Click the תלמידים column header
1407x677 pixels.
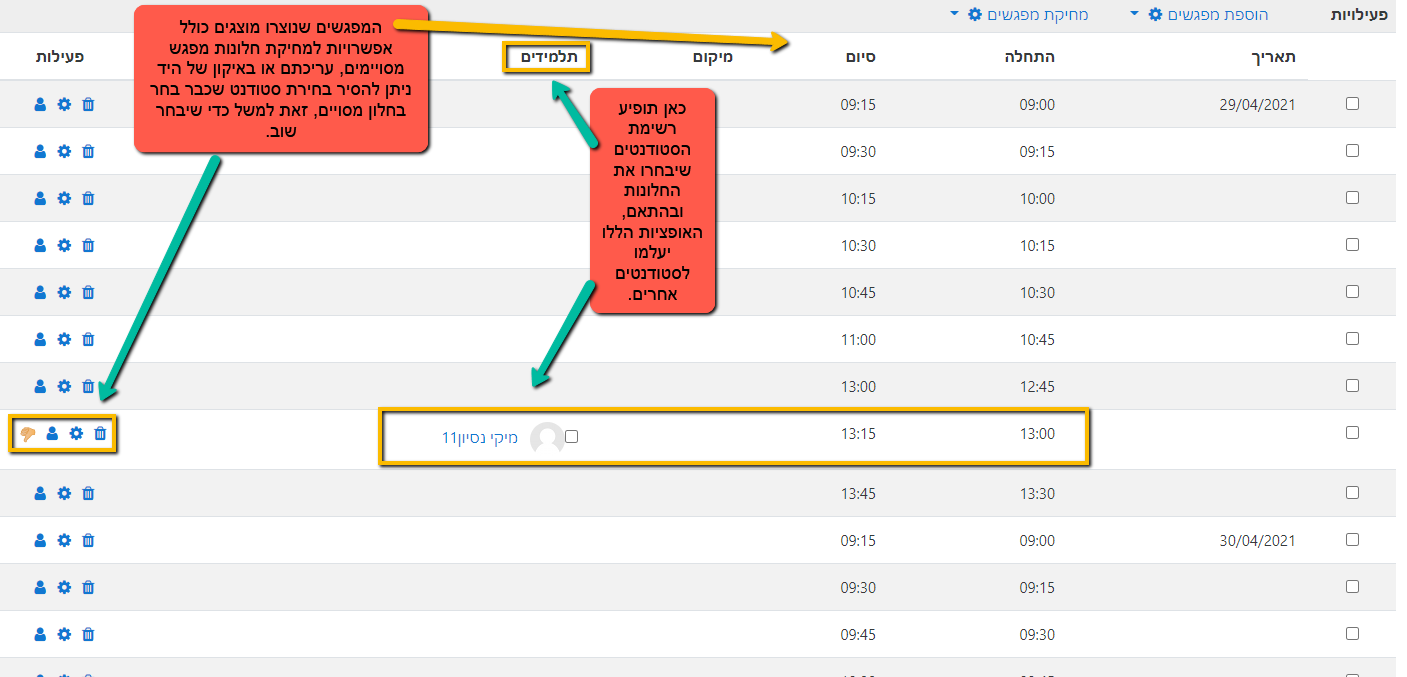(x=548, y=57)
